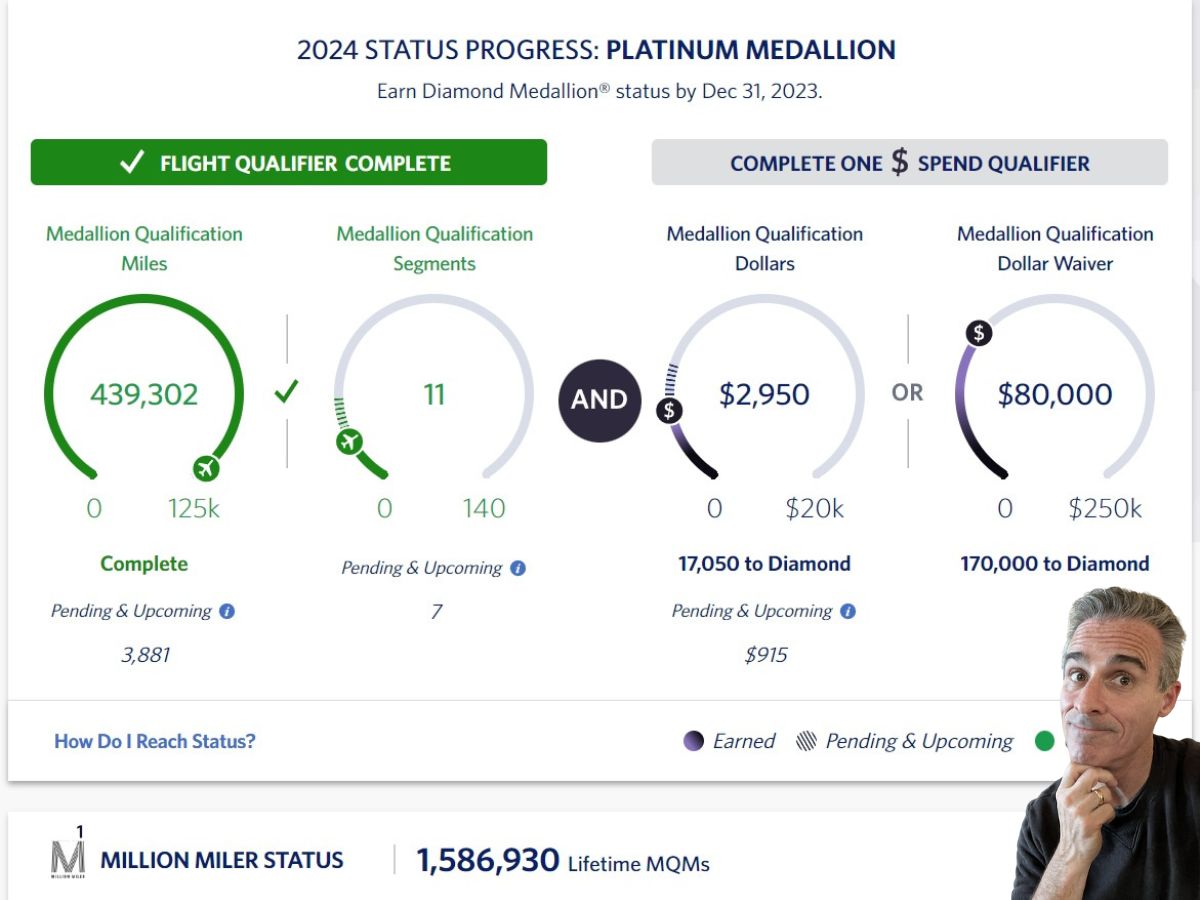1200x900 pixels.
Task: Click the info icon beside Segments Pending & Upcoming
Action: point(518,568)
